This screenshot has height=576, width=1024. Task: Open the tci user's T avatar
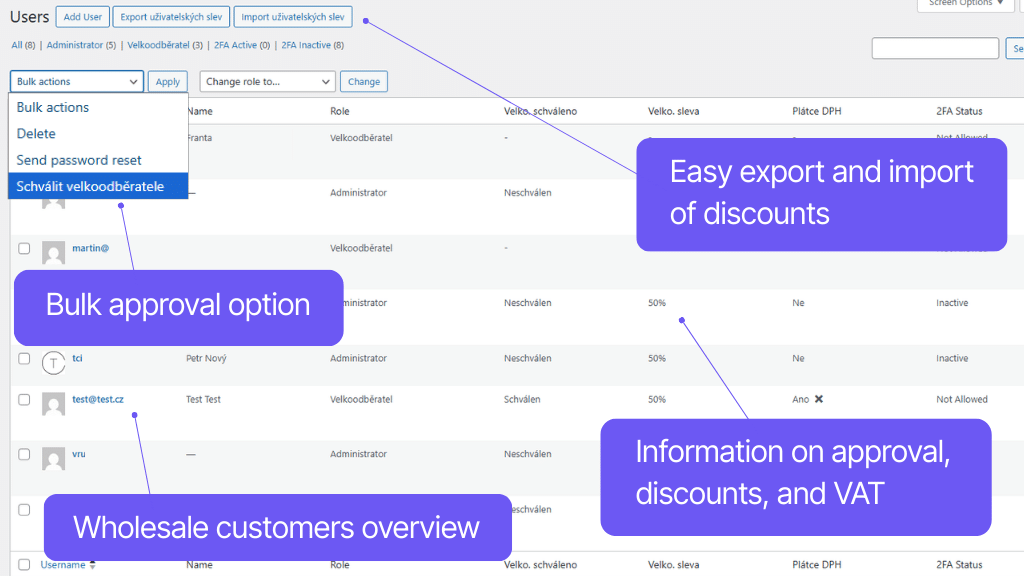(54, 362)
